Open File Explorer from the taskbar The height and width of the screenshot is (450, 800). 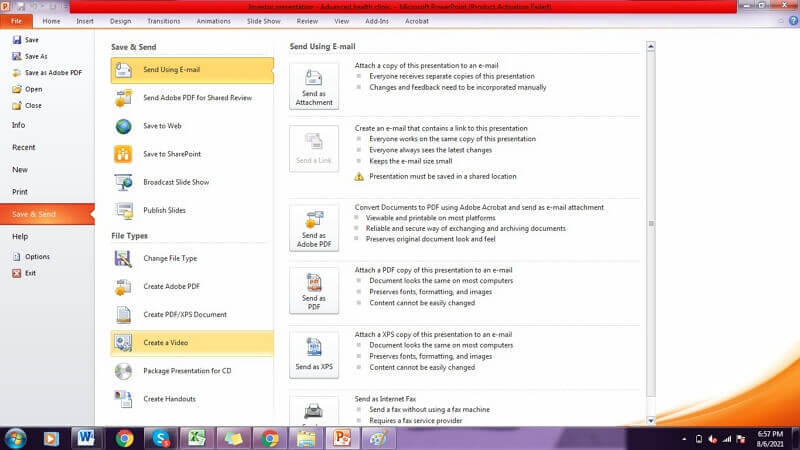tap(306, 438)
